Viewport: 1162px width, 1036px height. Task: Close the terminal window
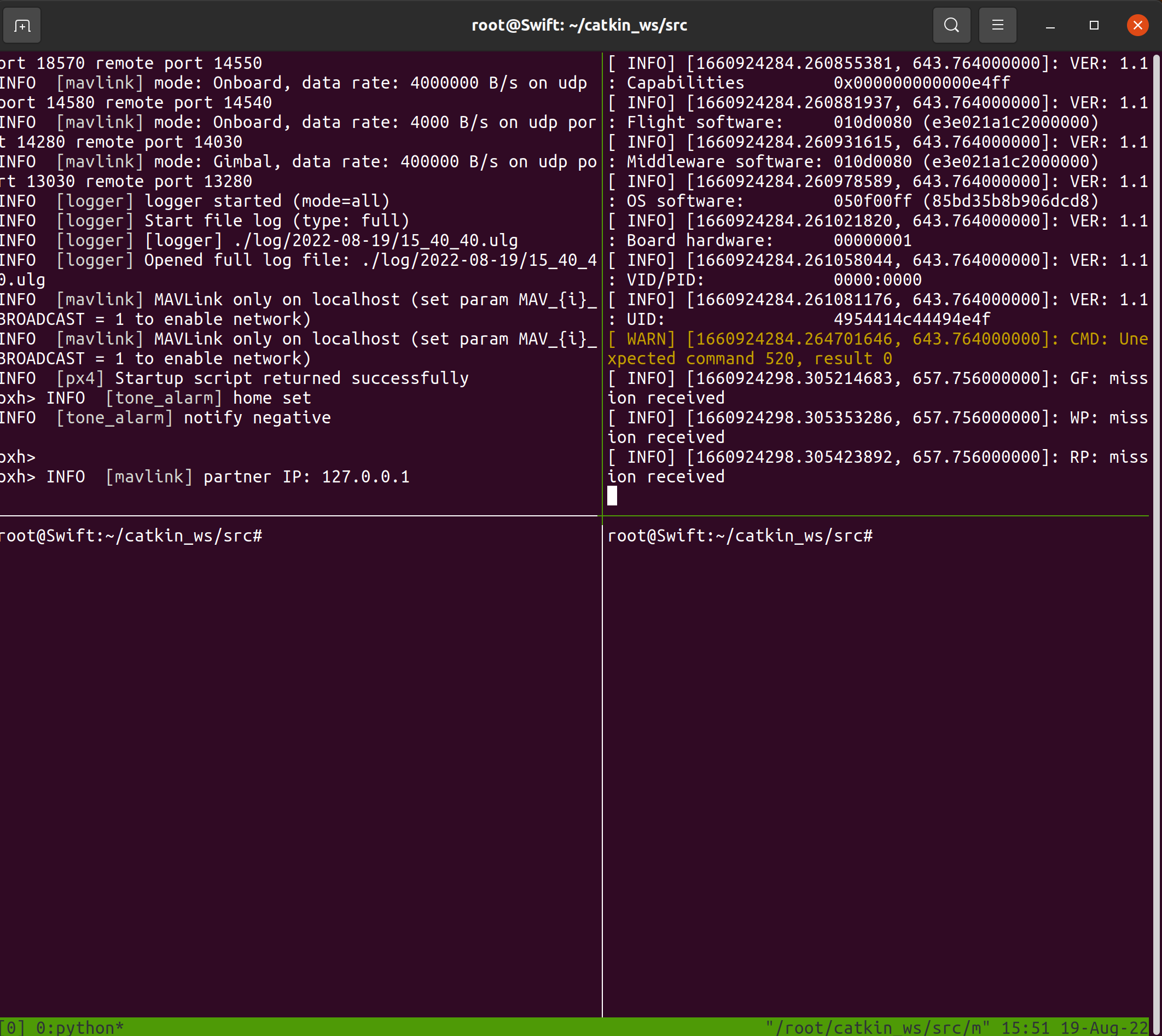coord(1137,26)
